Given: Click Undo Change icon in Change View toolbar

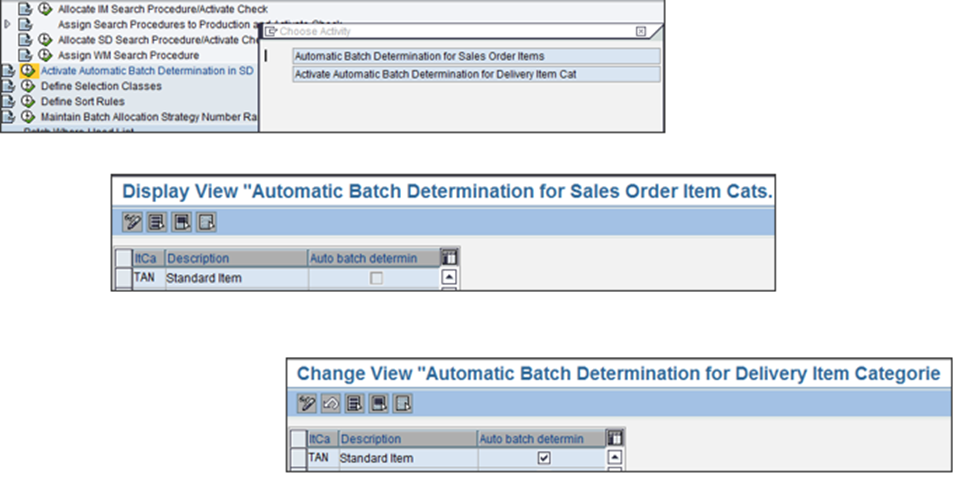Looking at the screenshot, I should (x=331, y=404).
